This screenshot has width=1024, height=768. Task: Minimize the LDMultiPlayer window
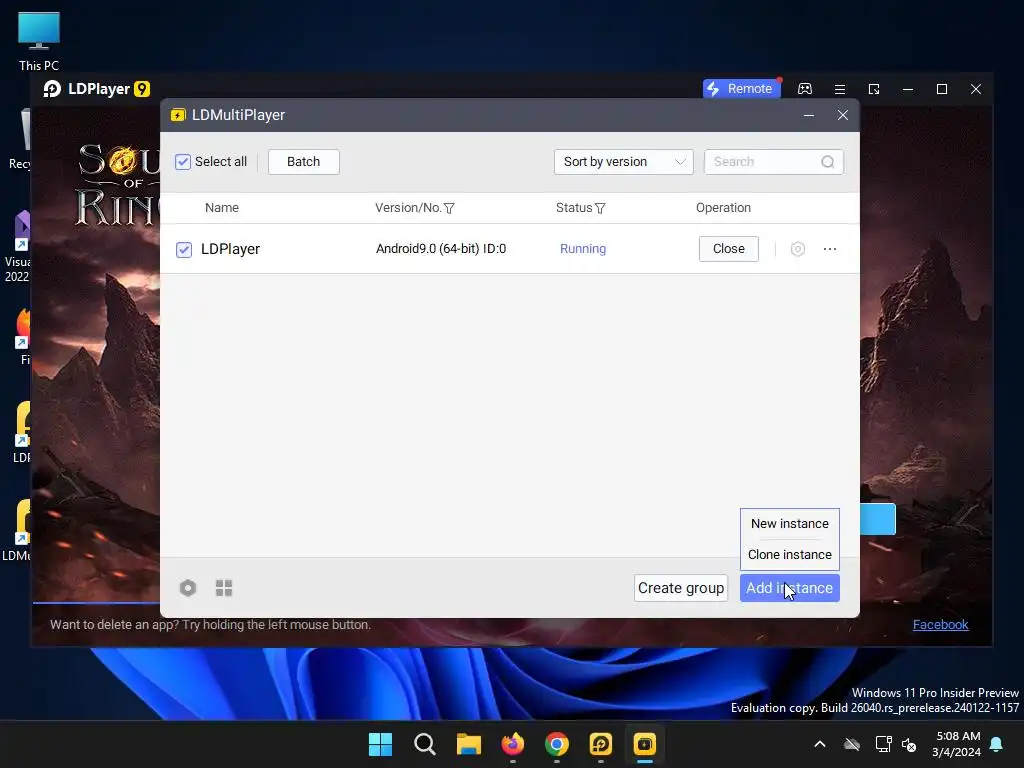point(808,115)
